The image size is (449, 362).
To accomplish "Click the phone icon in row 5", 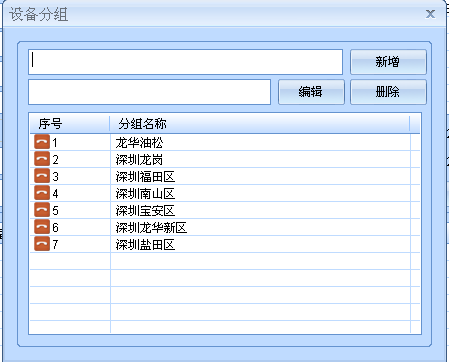I will 42,210.
